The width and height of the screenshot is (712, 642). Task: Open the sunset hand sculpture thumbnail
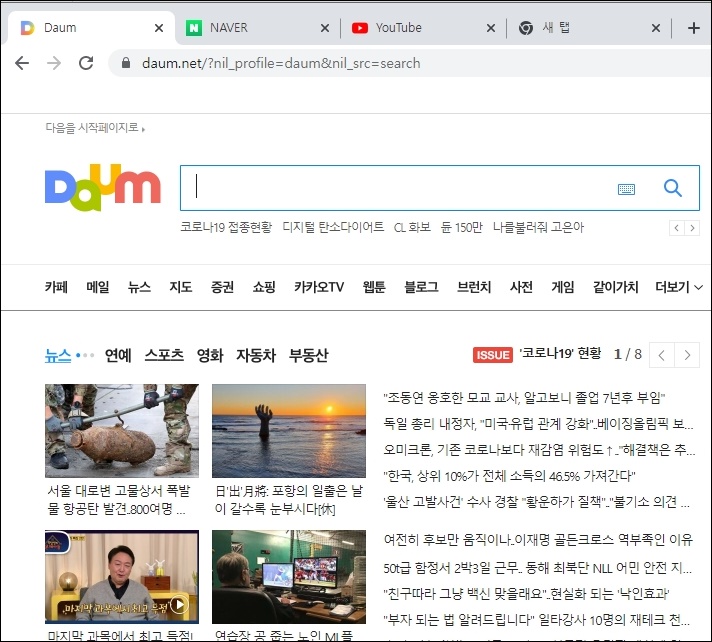point(289,431)
